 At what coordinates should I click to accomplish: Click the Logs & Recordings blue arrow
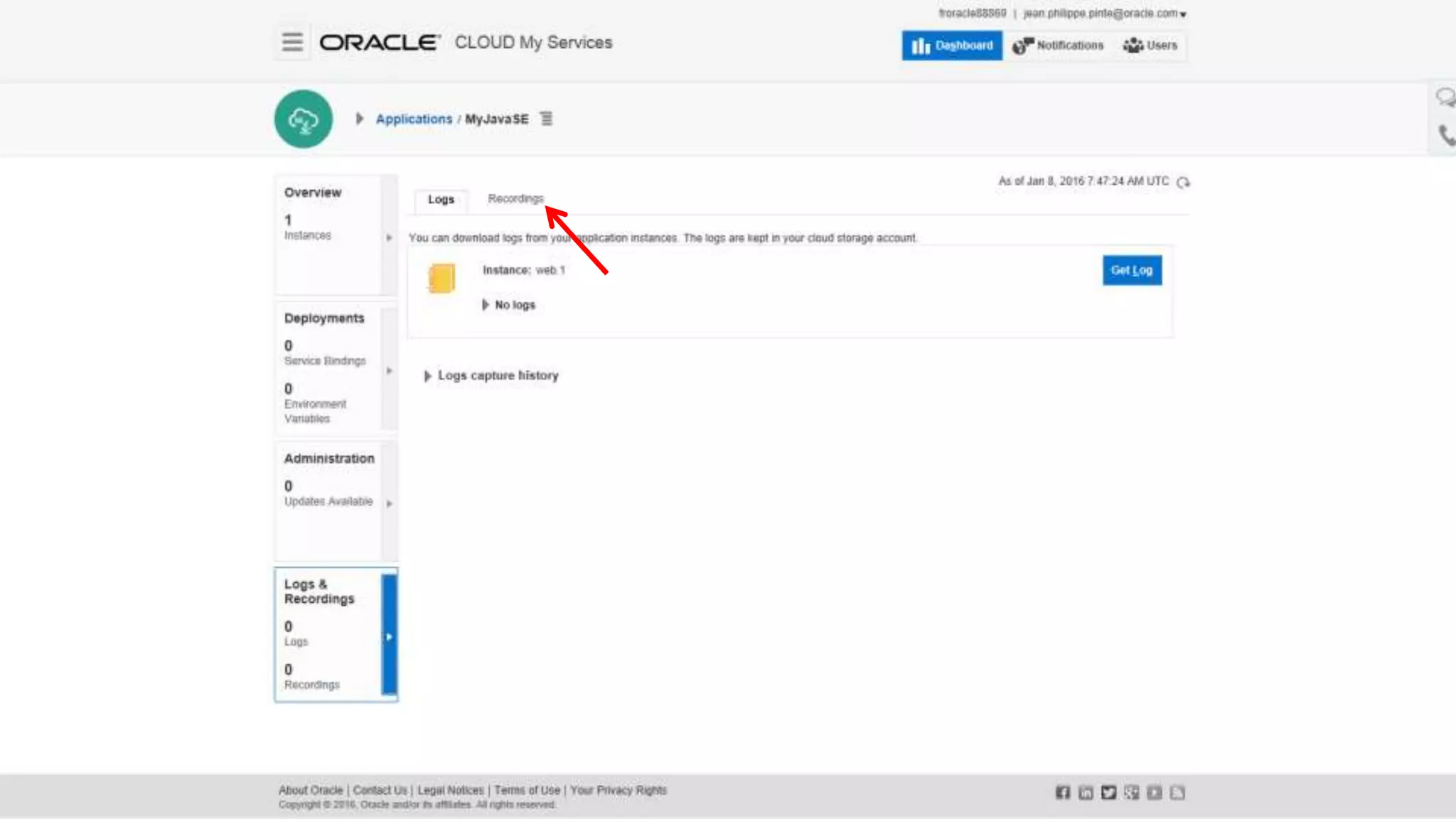point(389,636)
